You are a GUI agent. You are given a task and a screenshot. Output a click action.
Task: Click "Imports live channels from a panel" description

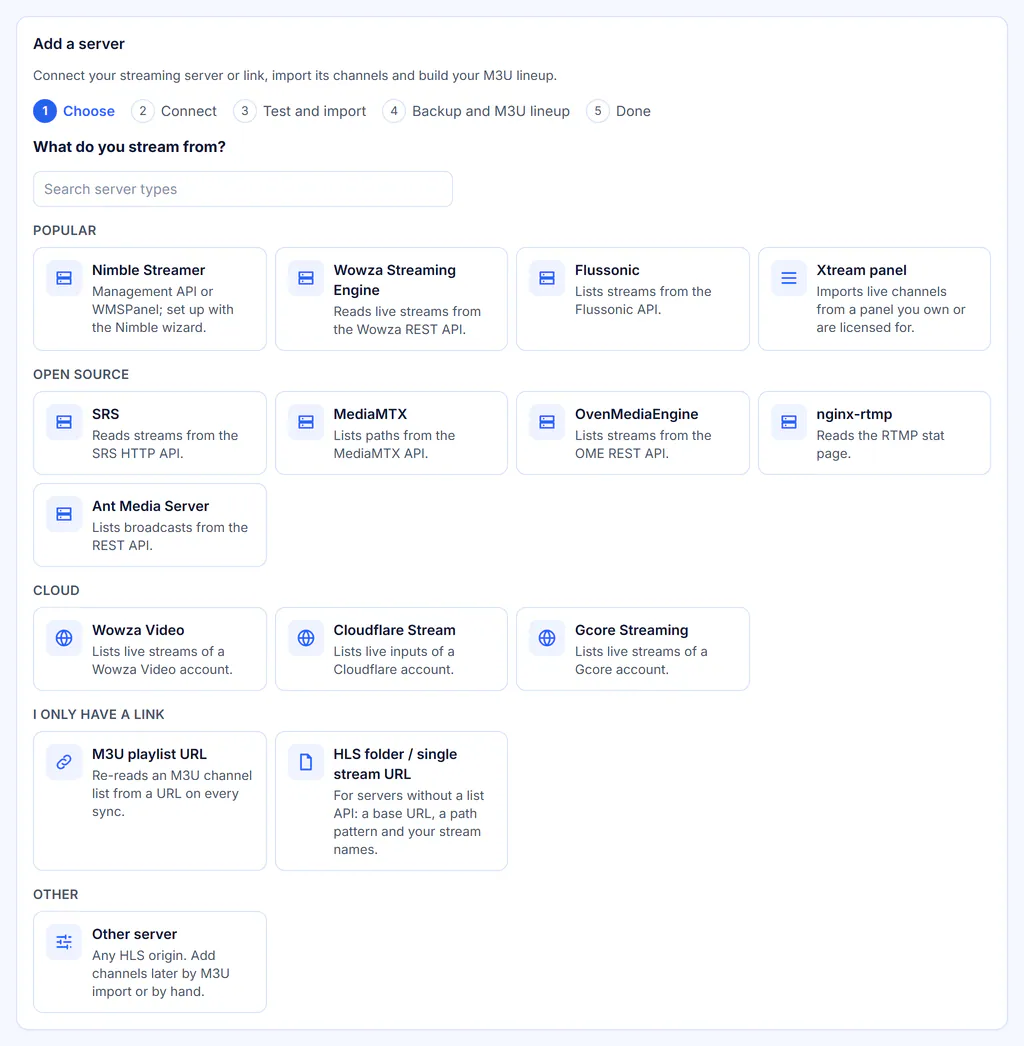tap(891, 310)
